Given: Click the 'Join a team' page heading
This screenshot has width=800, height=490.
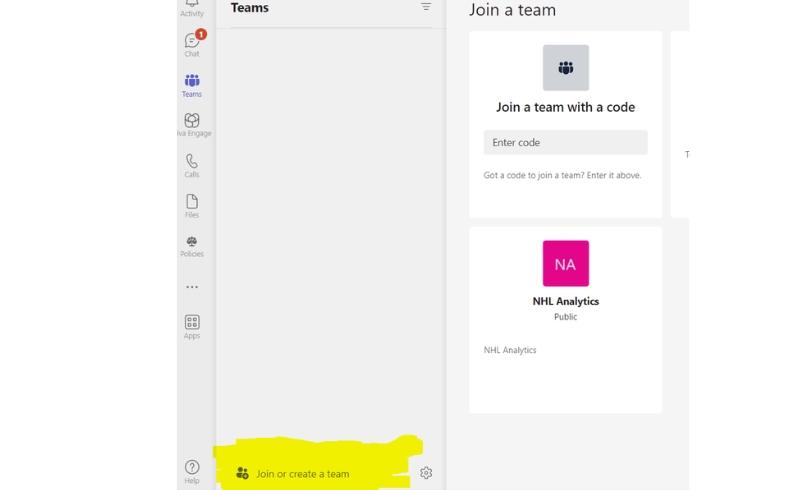Looking at the screenshot, I should pos(512,10).
